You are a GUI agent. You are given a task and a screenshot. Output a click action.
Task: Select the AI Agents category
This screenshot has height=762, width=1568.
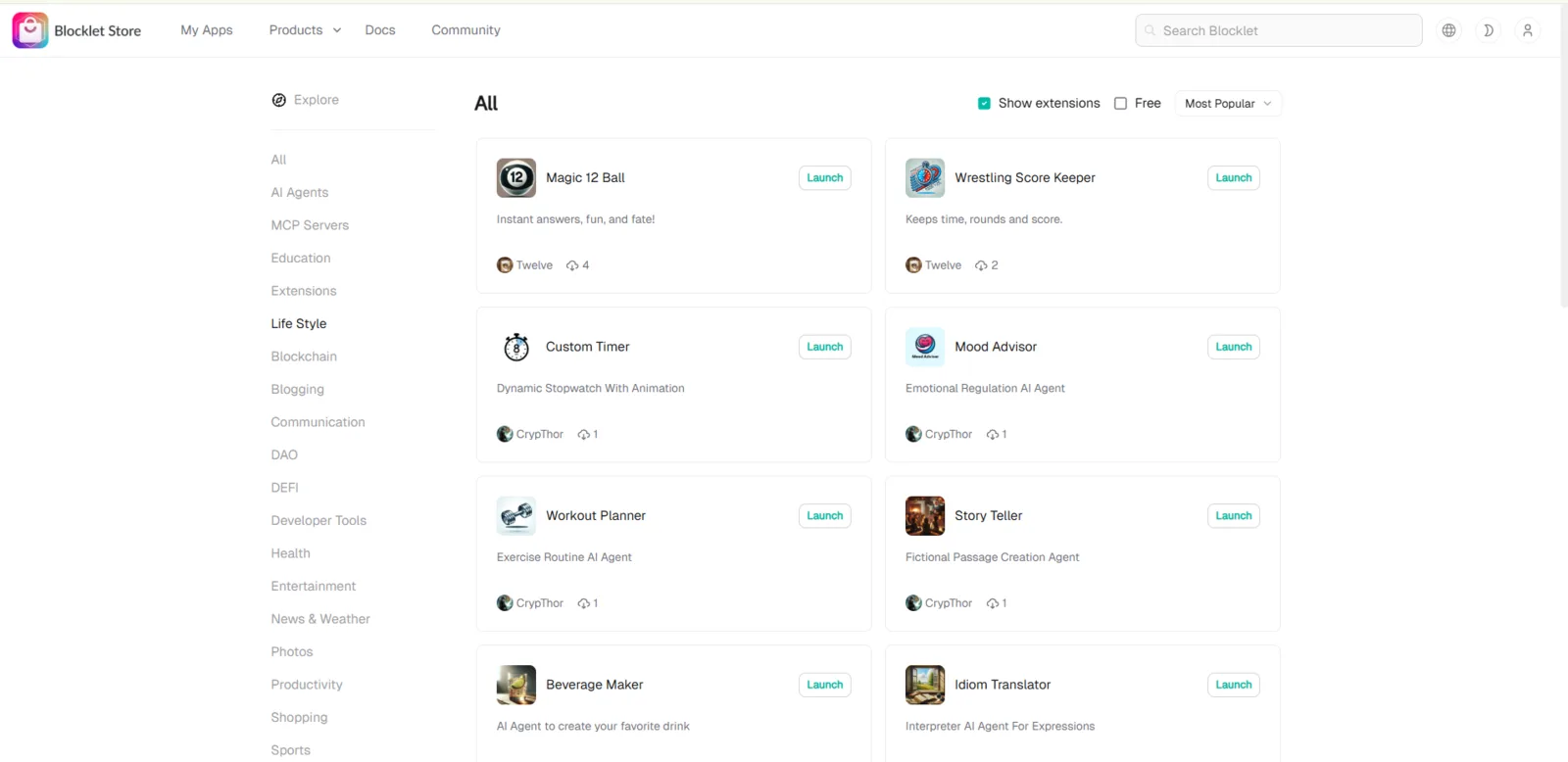[300, 193]
